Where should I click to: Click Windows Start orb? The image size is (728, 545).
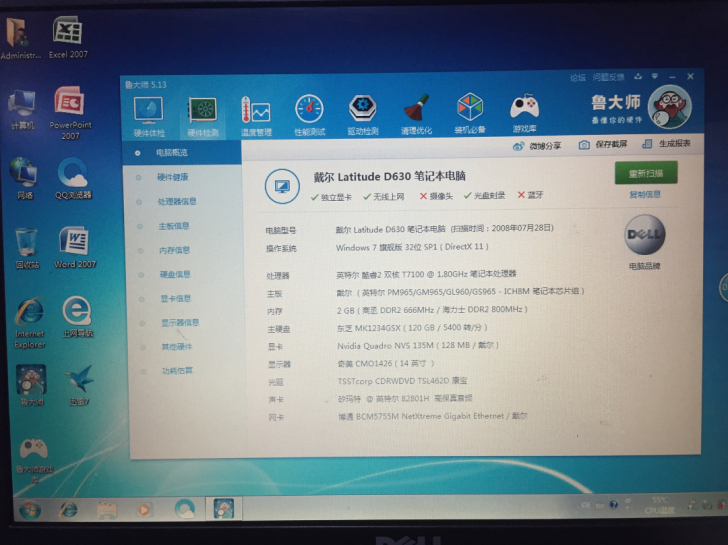[x=30, y=510]
